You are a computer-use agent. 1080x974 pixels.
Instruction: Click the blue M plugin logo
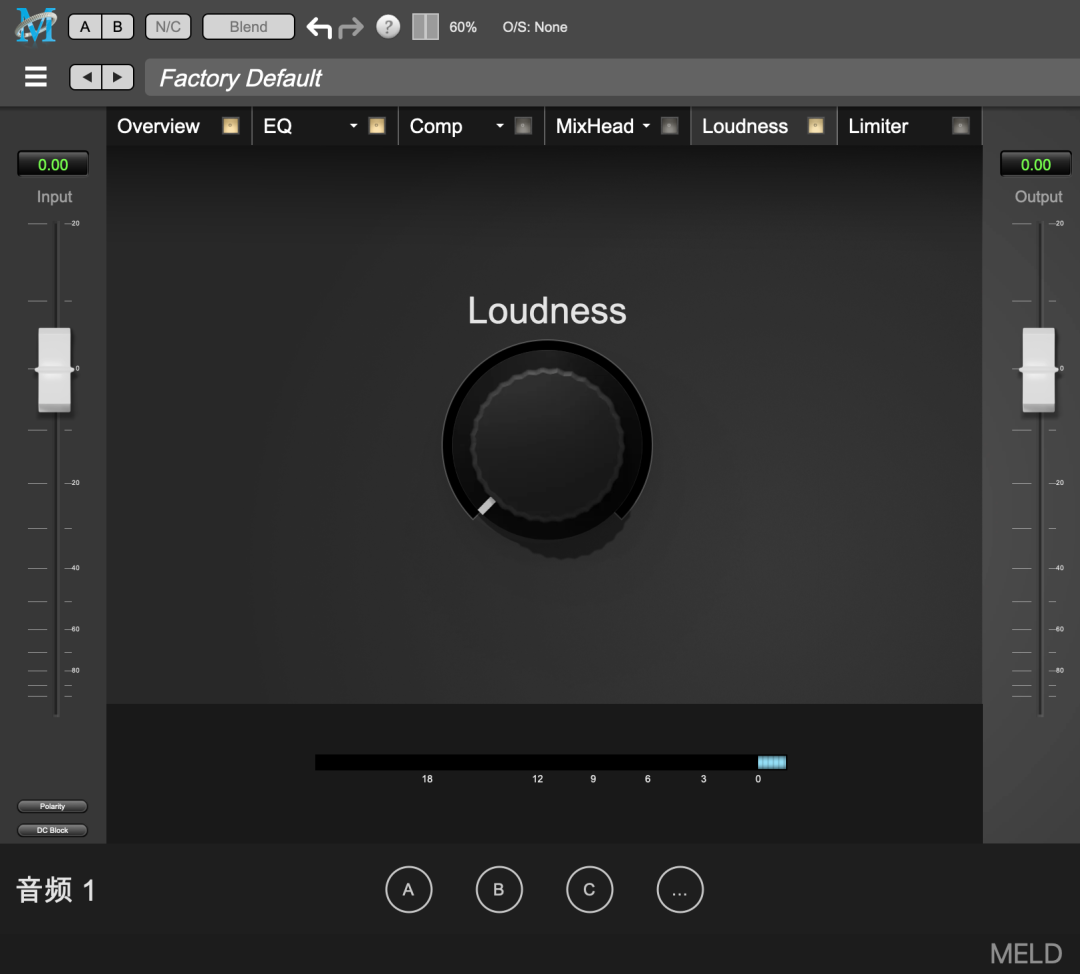[36, 27]
